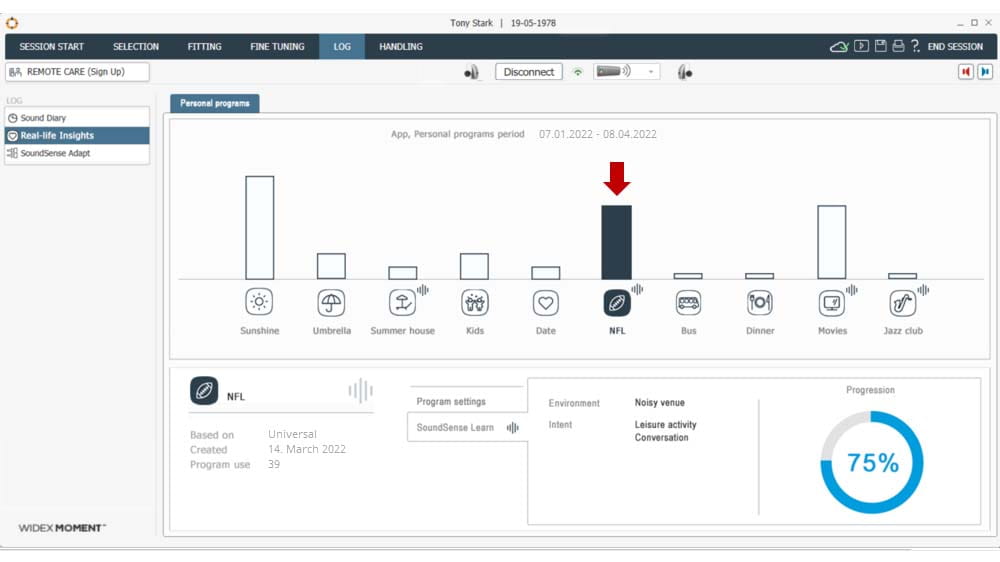
Task: Select the Umbrella program icon
Action: pos(331,302)
